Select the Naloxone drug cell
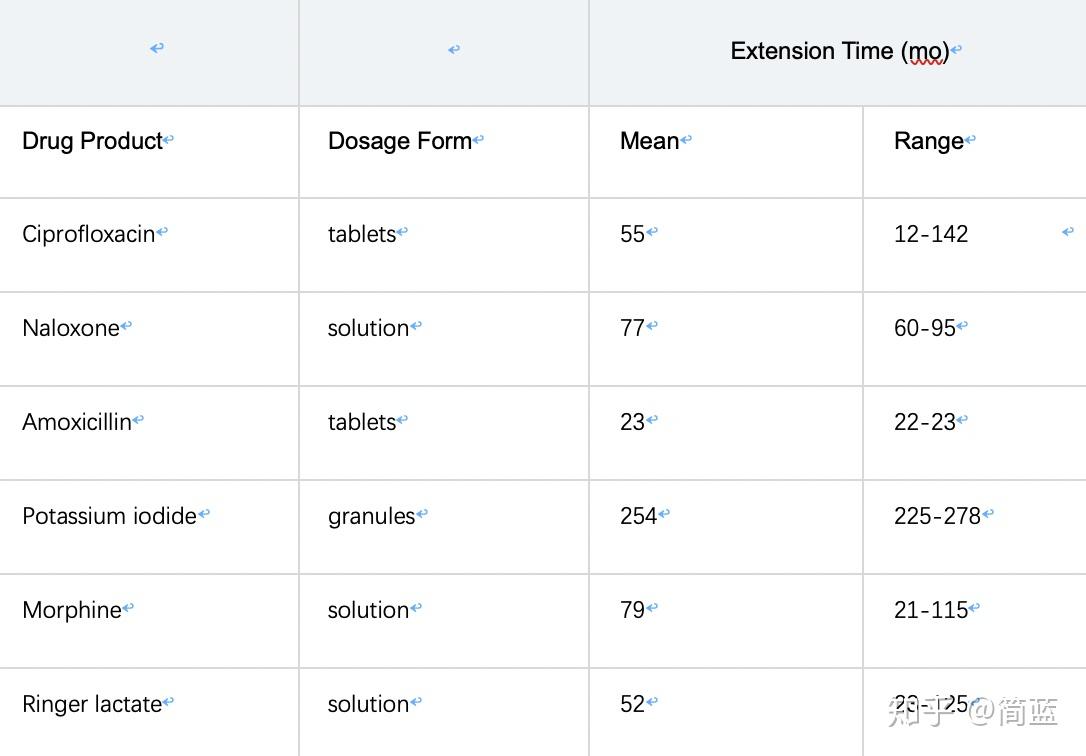This screenshot has width=1086, height=756. coord(70,328)
